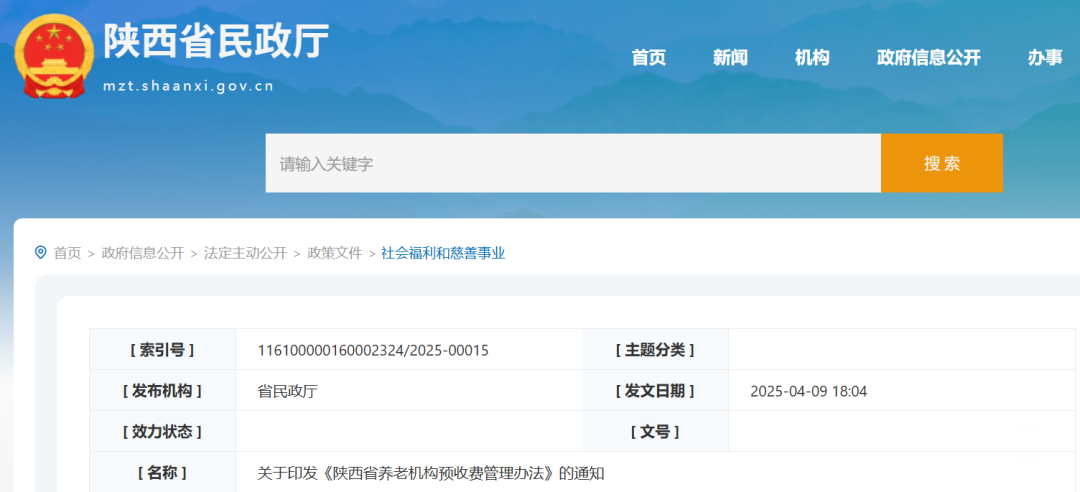Screen dimensions: 1080x492
Task: Go to the 新闻 navigation tab
Action: pyautogui.click(x=730, y=58)
